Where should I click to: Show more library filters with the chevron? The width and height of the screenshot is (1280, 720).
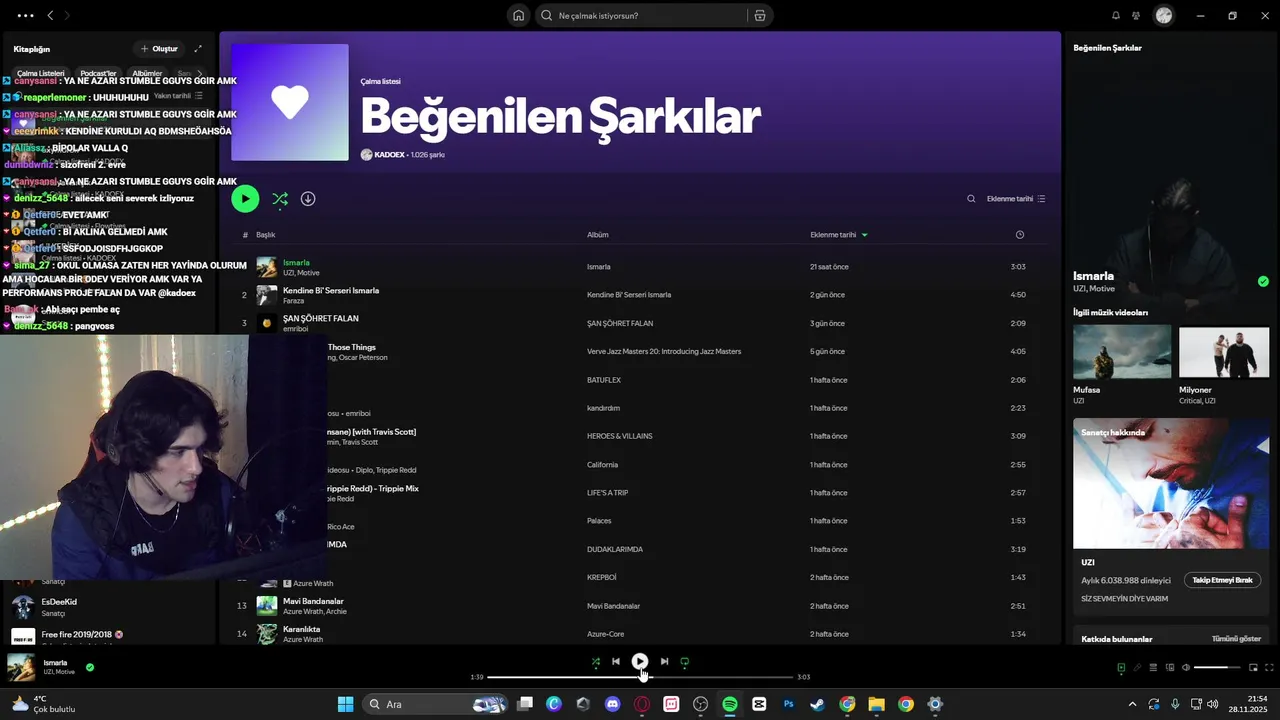pyautogui.click(x=199, y=74)
